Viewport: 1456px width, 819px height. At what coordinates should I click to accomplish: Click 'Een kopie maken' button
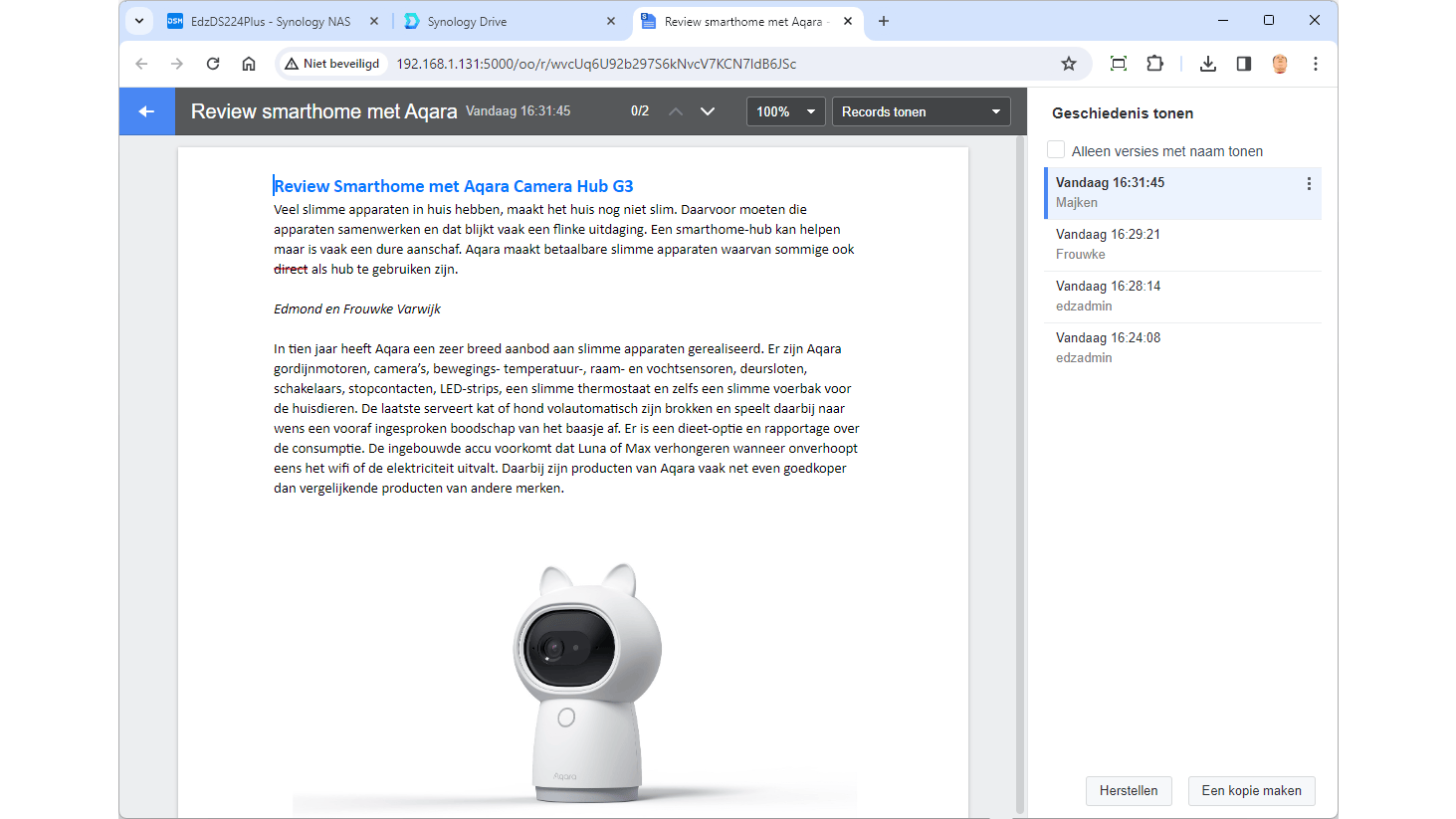click(1251, 791)
